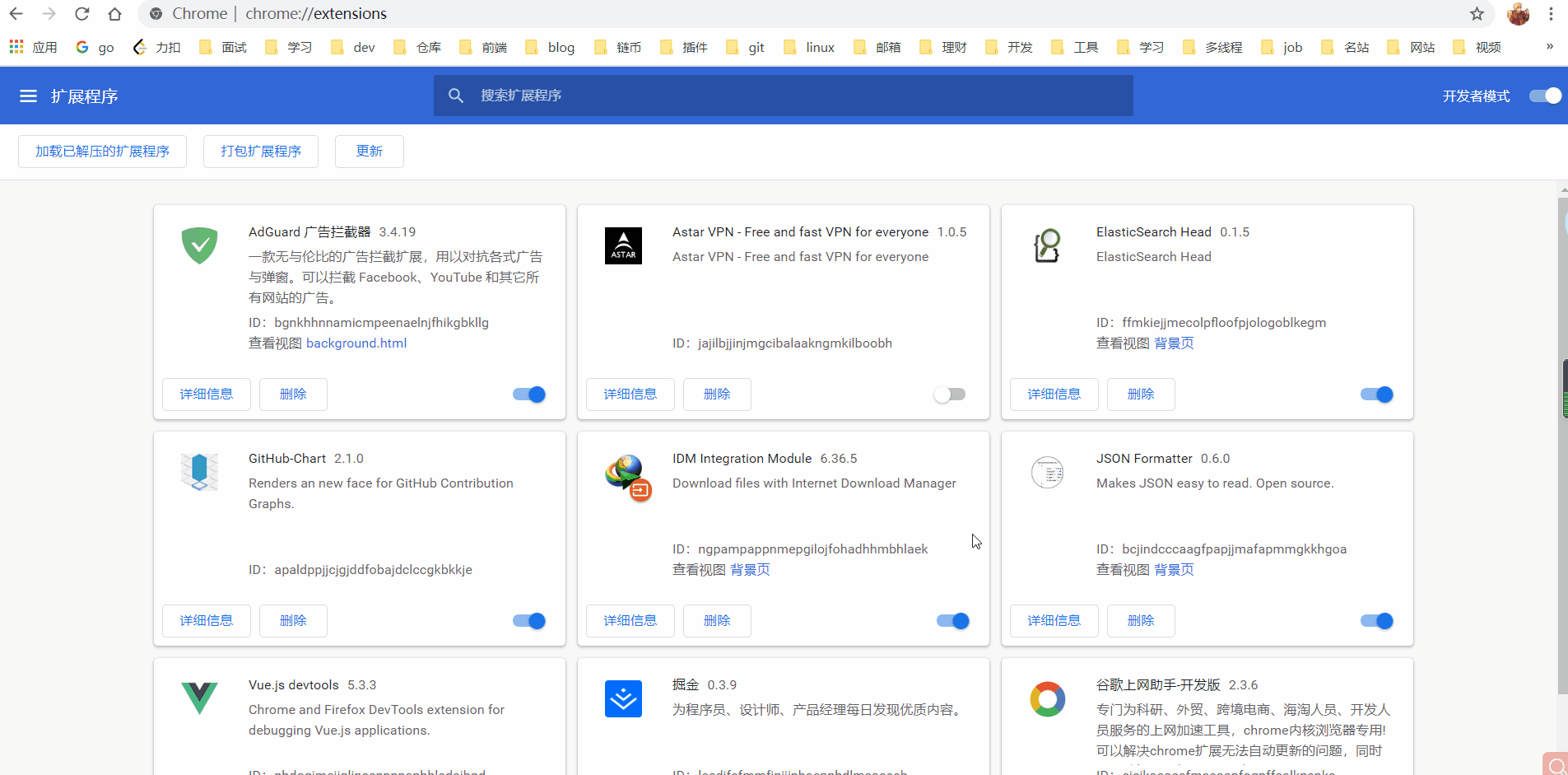Open the linux bookmark folder
The width and height of the screenshot is (1568, 775).
pyautogui.click(x=809, y=47)
